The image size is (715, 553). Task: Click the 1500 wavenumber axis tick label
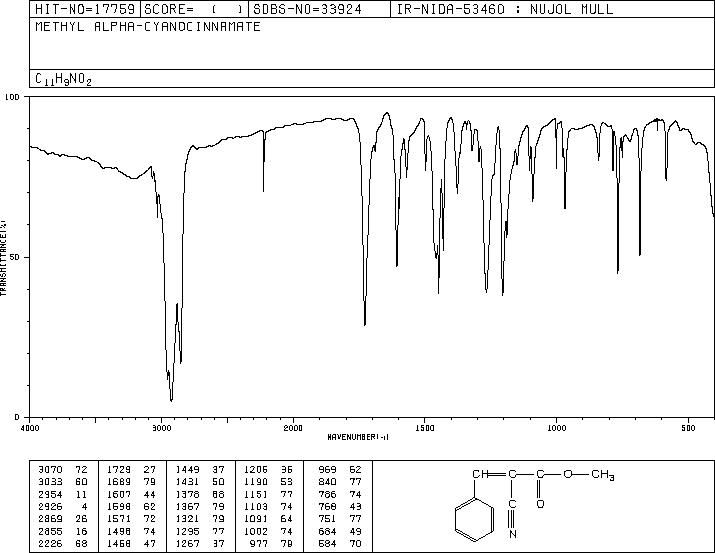coord(425,428)
